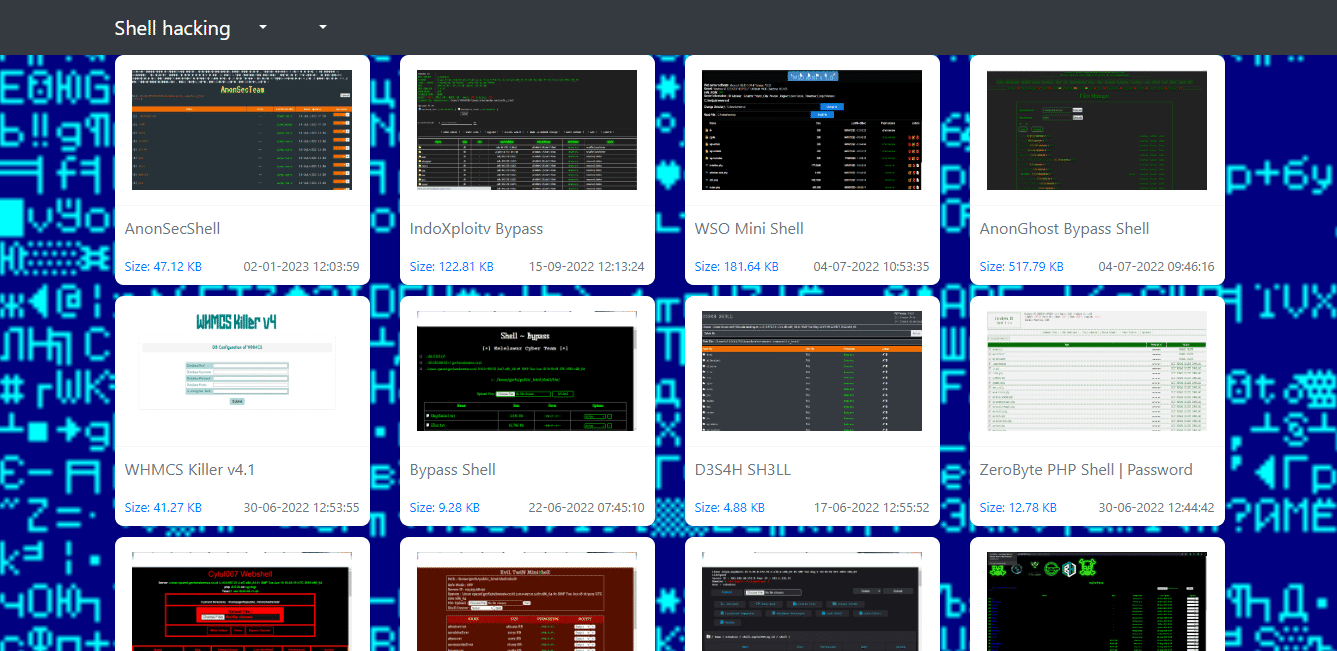Open the AnonSecShell preview thumbnail
Image resolution: width=1337 pixels, height=651 pixels.
tap(242, 130)
